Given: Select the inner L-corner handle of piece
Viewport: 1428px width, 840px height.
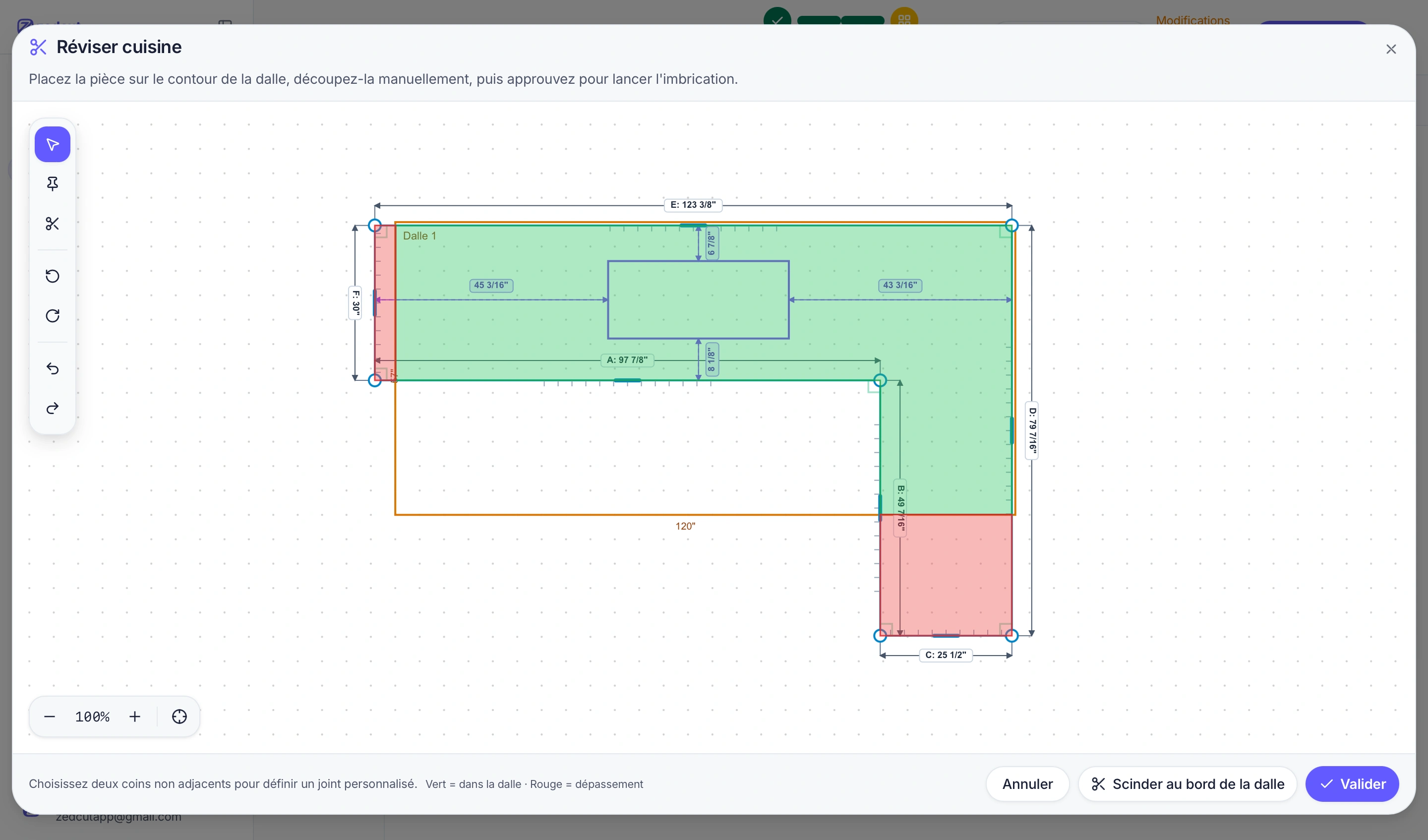Looking at the screenshot, I should pyautogui.click(x=880, y=380).
